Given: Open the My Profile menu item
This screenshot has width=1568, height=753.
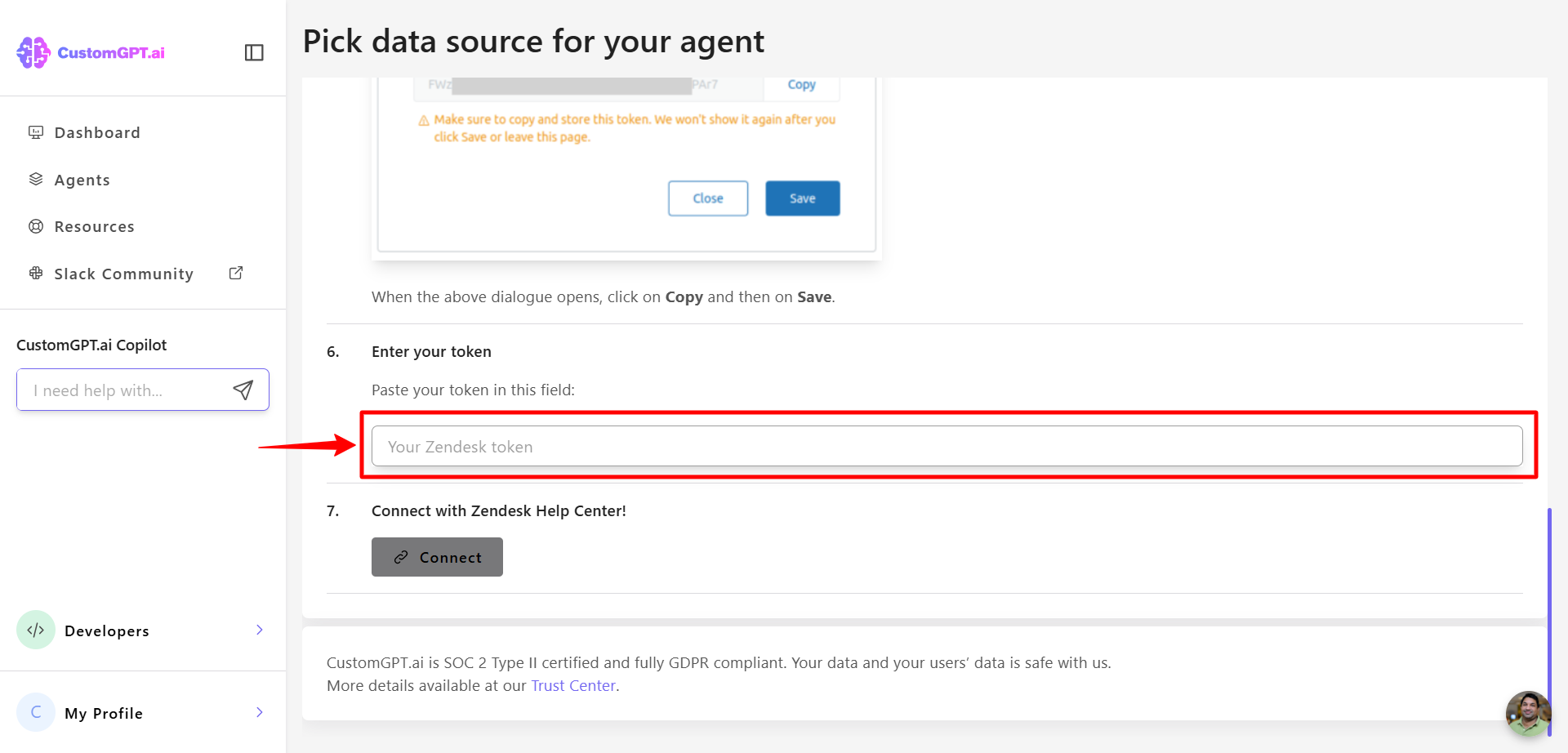Looking at the screenshot, I should pos(143,712).
